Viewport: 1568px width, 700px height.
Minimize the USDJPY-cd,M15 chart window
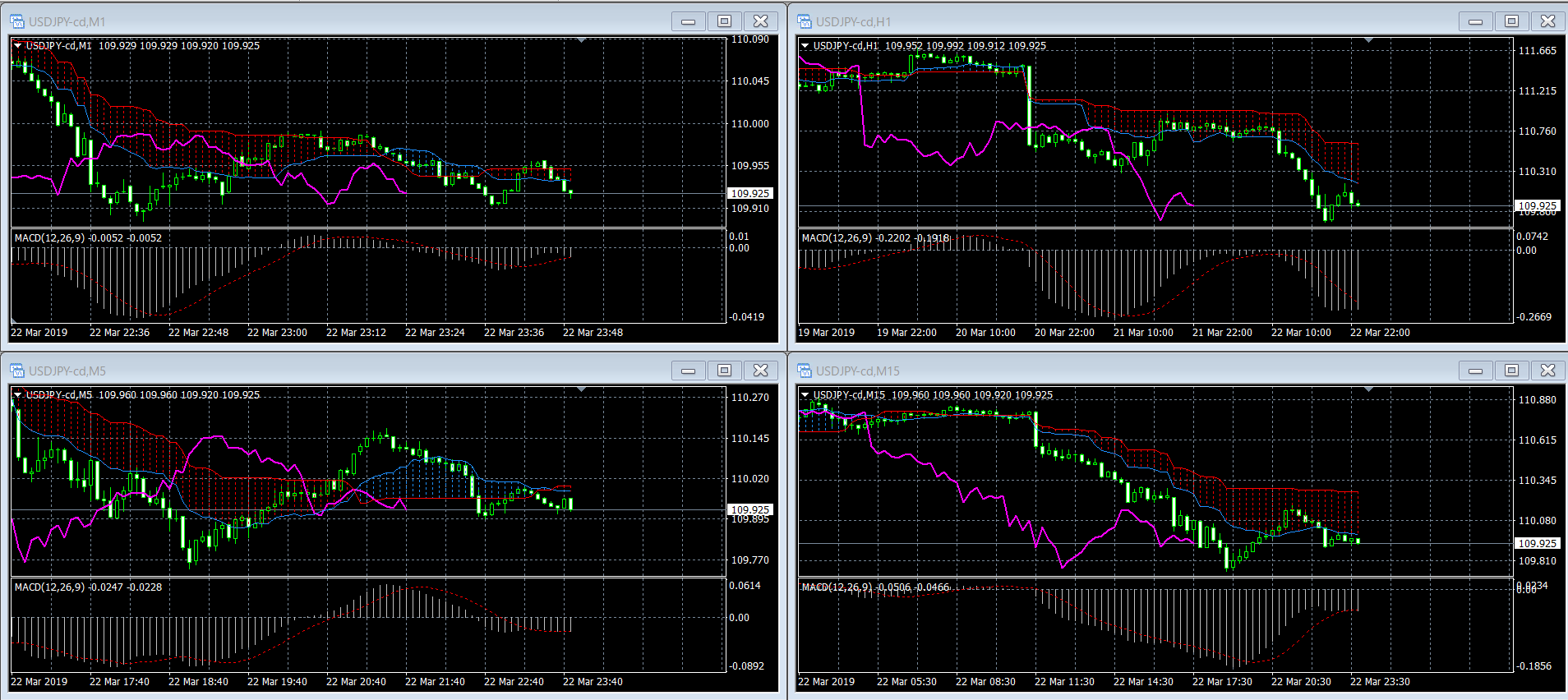1476,371
